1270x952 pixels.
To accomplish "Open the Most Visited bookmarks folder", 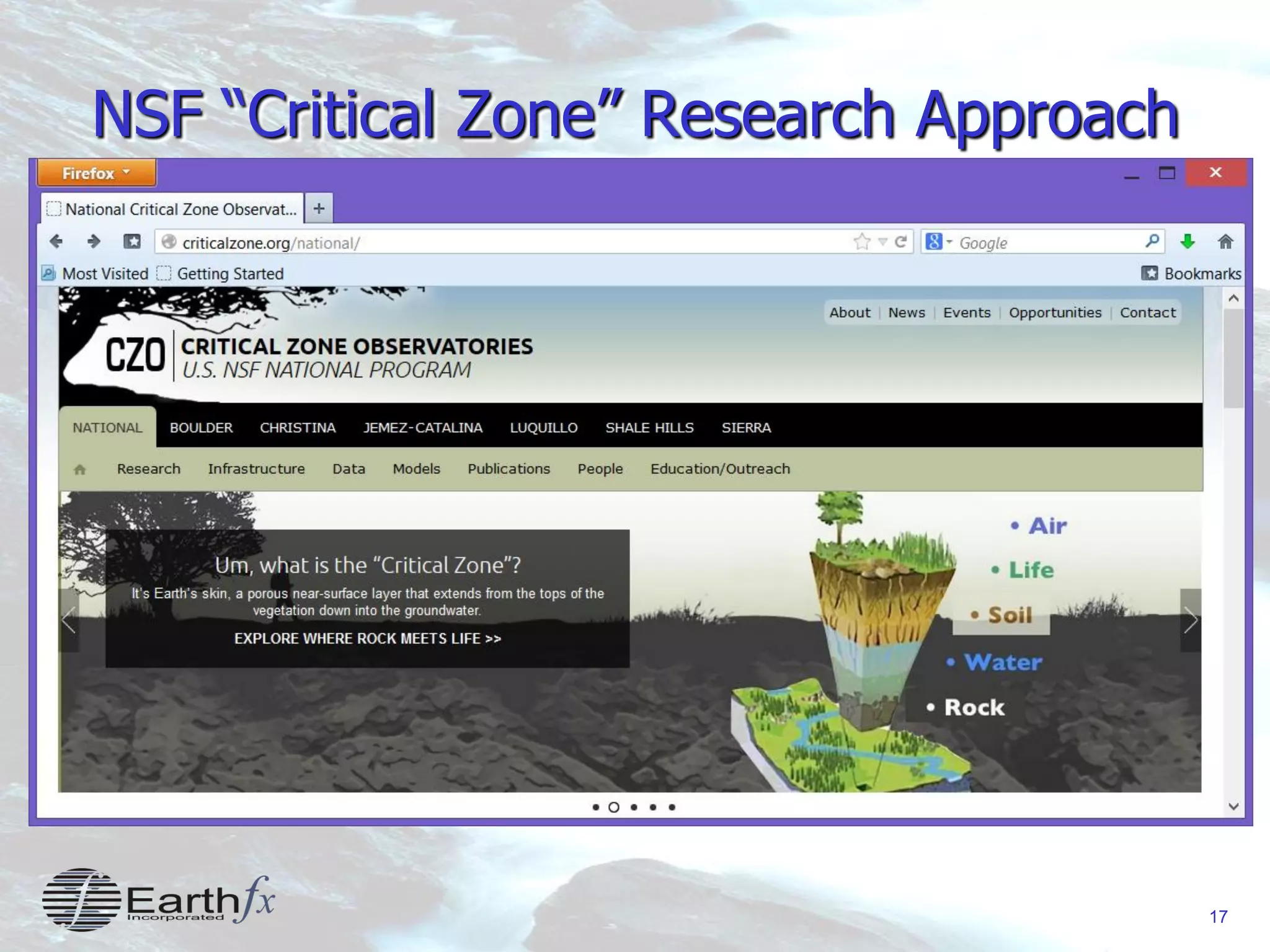I will pyautogui.click(x=95, y=273).
